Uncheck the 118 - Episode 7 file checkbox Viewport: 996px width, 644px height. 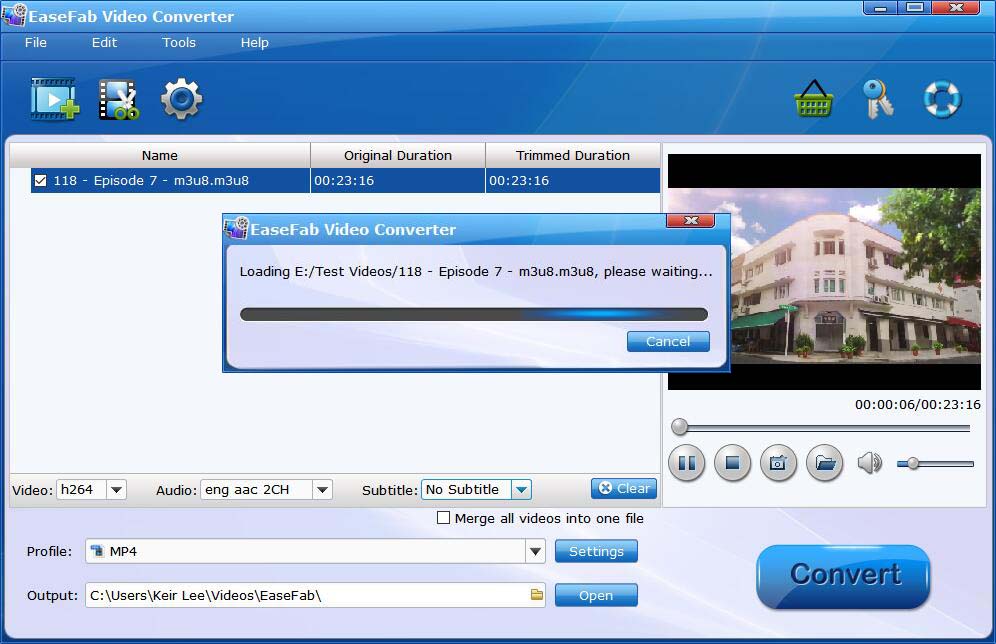click(x=40, y=180)
